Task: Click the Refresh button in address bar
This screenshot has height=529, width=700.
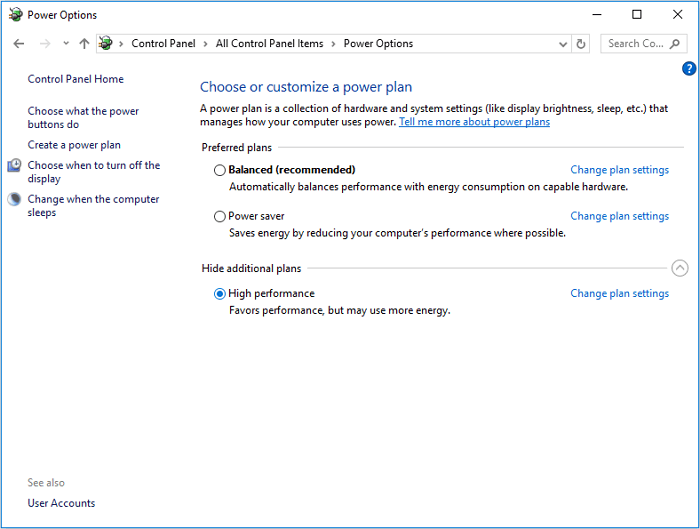Action: click(581, 44)
